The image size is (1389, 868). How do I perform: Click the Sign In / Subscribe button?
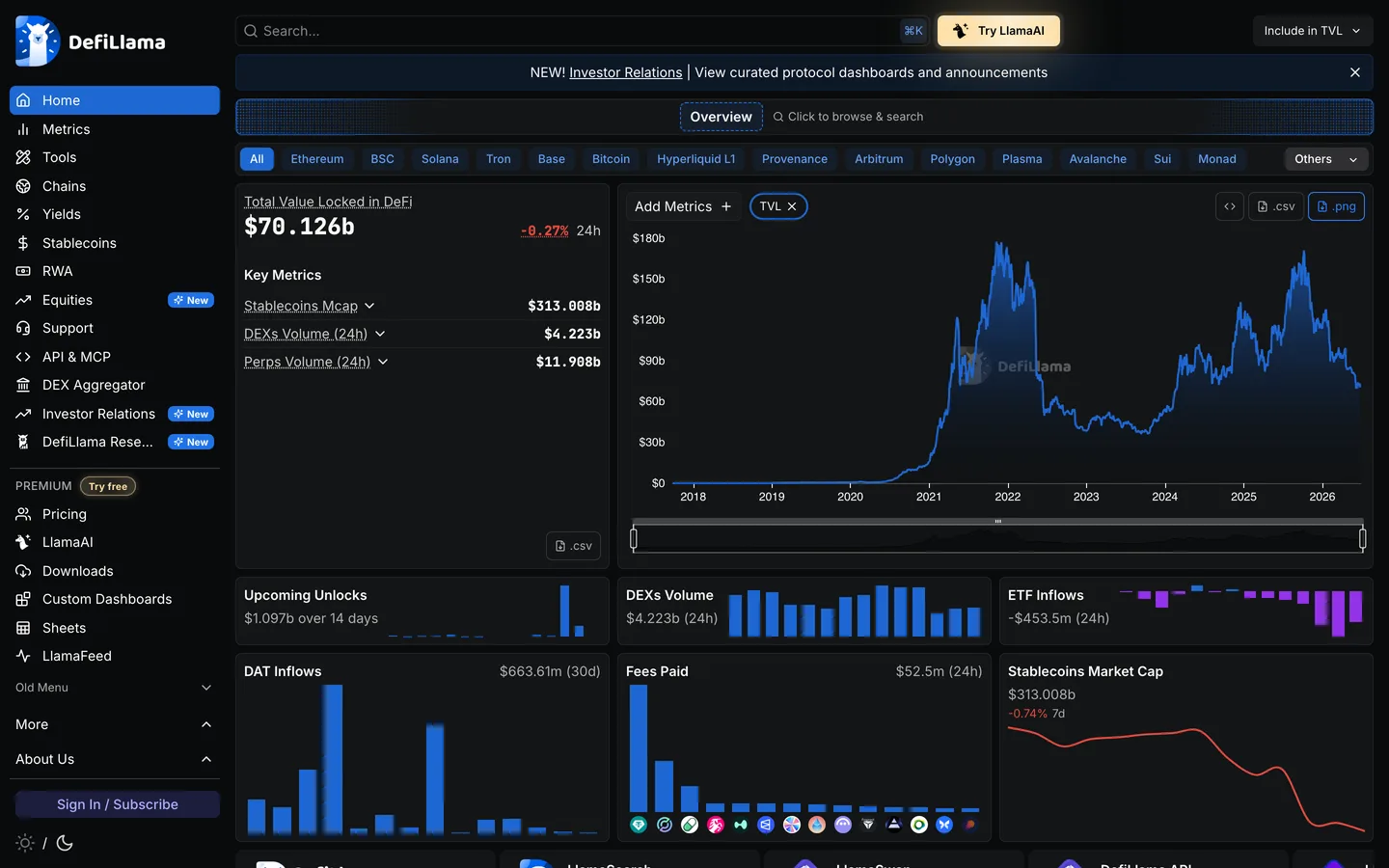[118, 804]
